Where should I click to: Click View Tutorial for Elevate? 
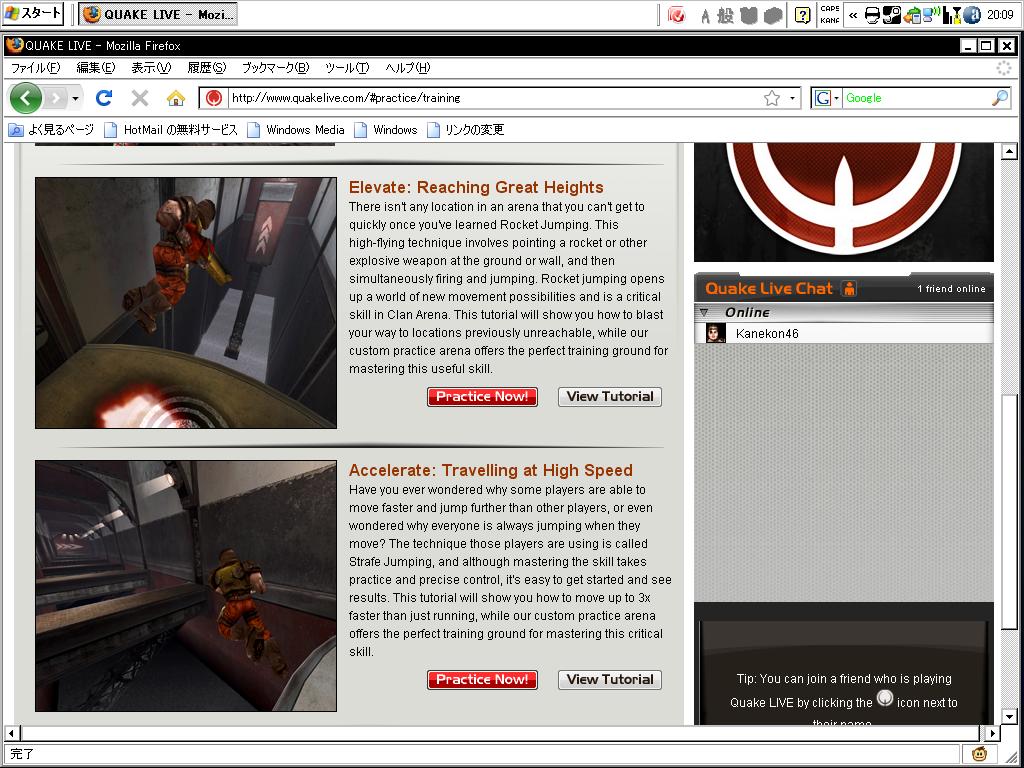[x=610, y=396]
